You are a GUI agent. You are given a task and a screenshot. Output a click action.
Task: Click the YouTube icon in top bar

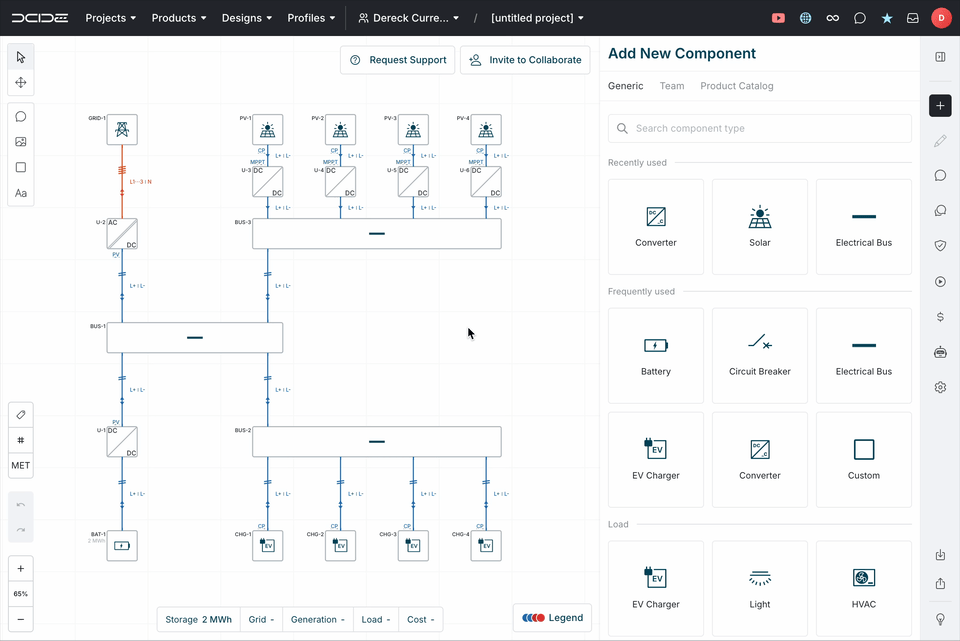[779, 18]
